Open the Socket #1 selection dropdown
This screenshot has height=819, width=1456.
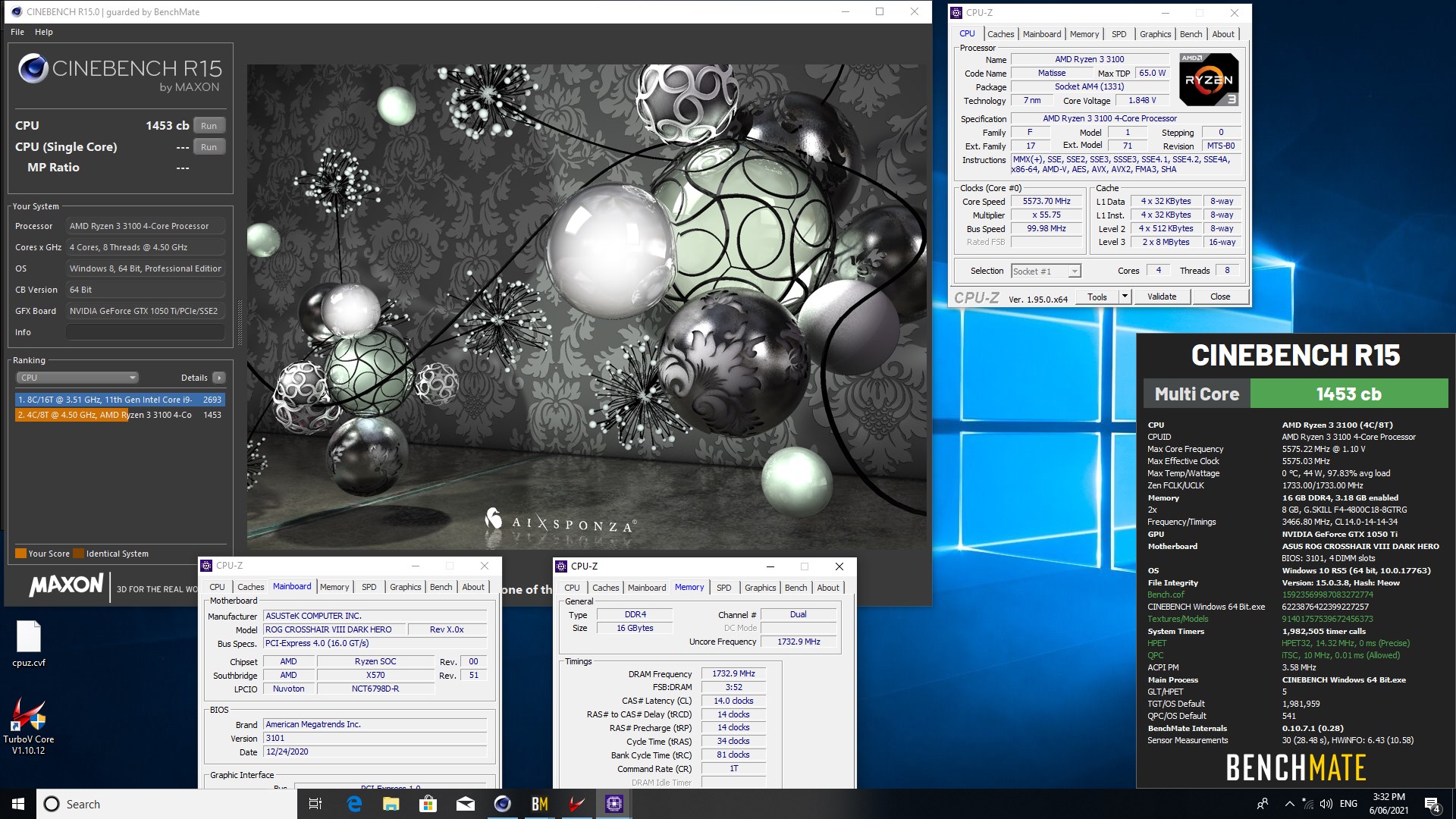(x=1046, y=271)
